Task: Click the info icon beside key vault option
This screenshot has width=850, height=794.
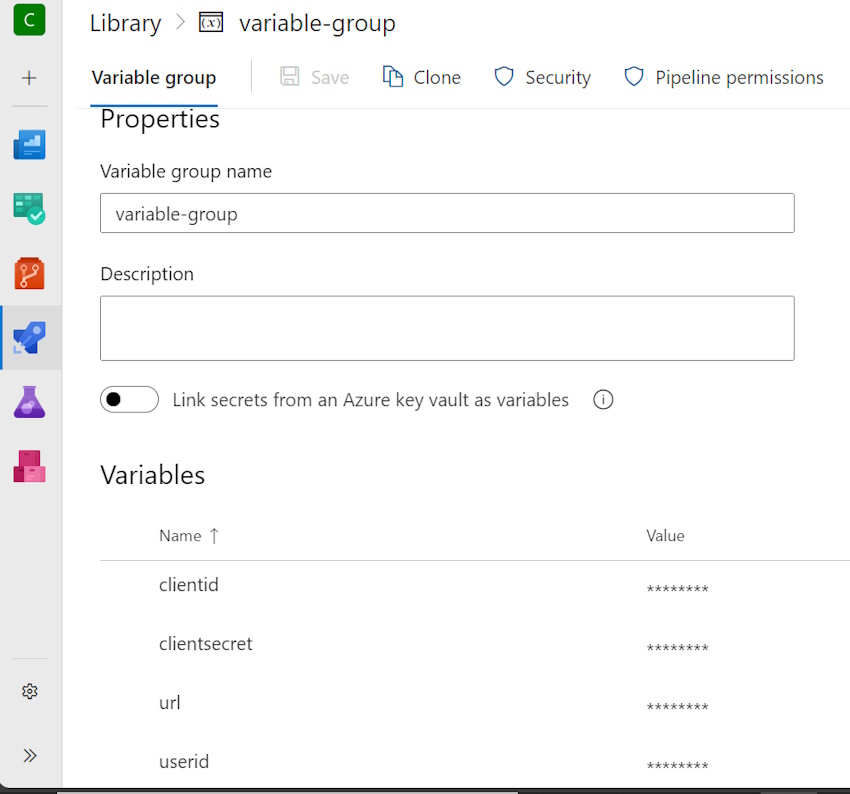Action: point(603,400)
